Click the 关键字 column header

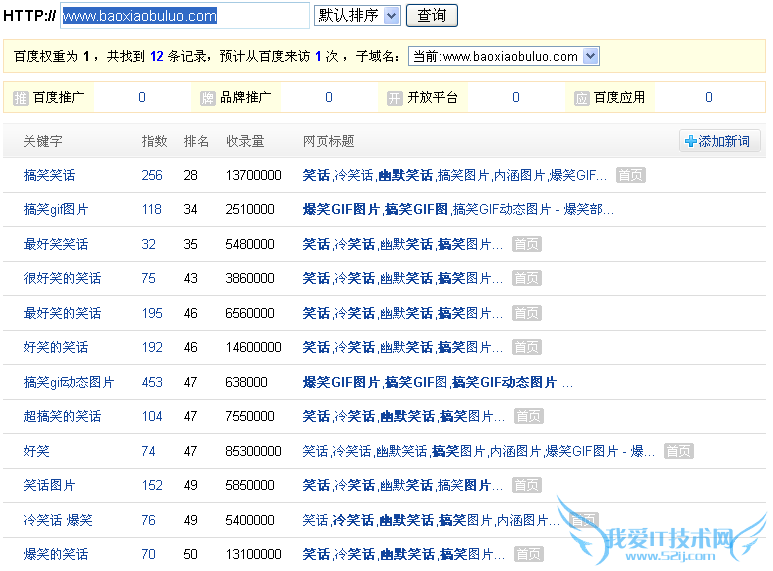point(43,142)
